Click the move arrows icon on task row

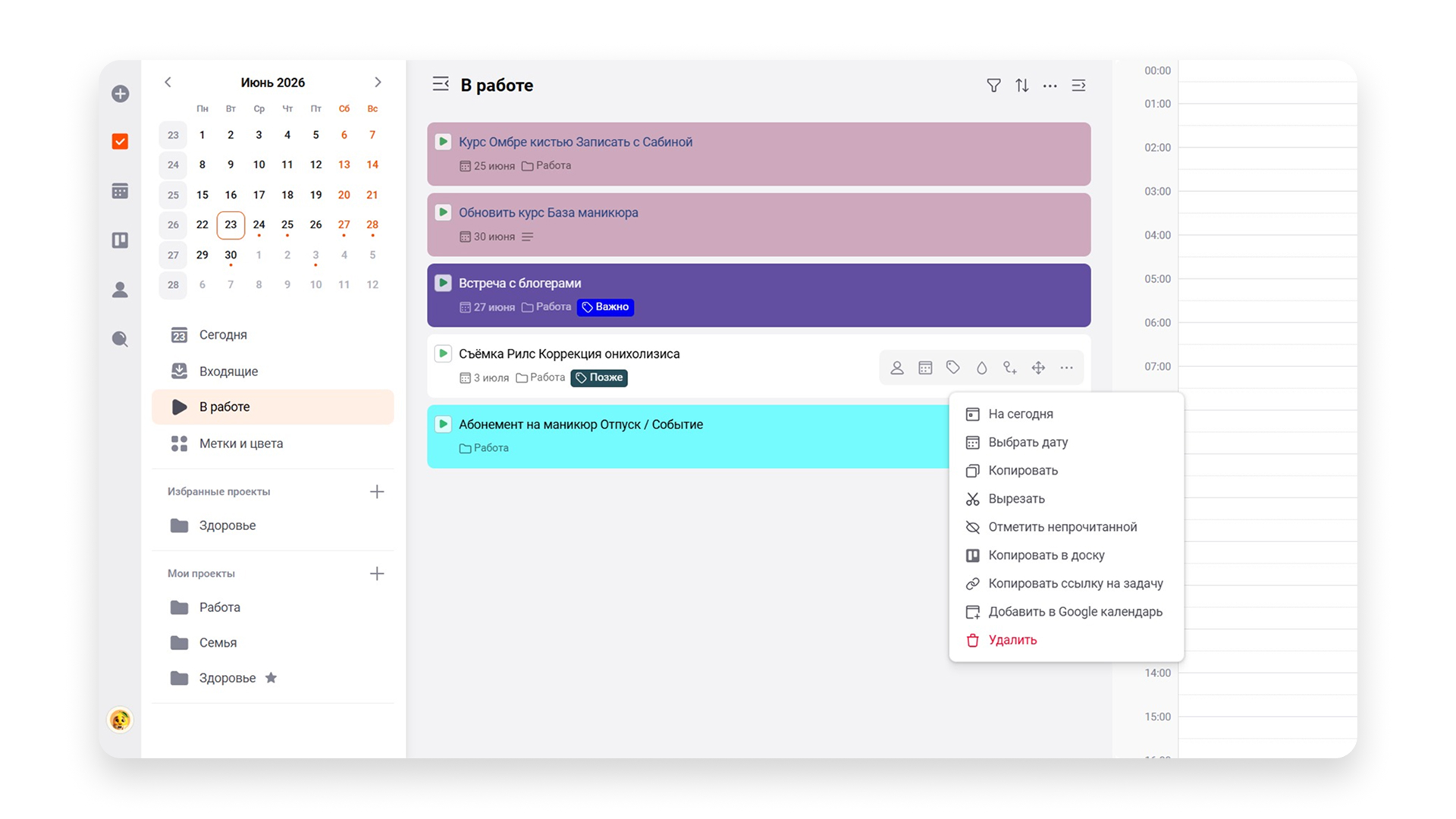click(1038, 368)
